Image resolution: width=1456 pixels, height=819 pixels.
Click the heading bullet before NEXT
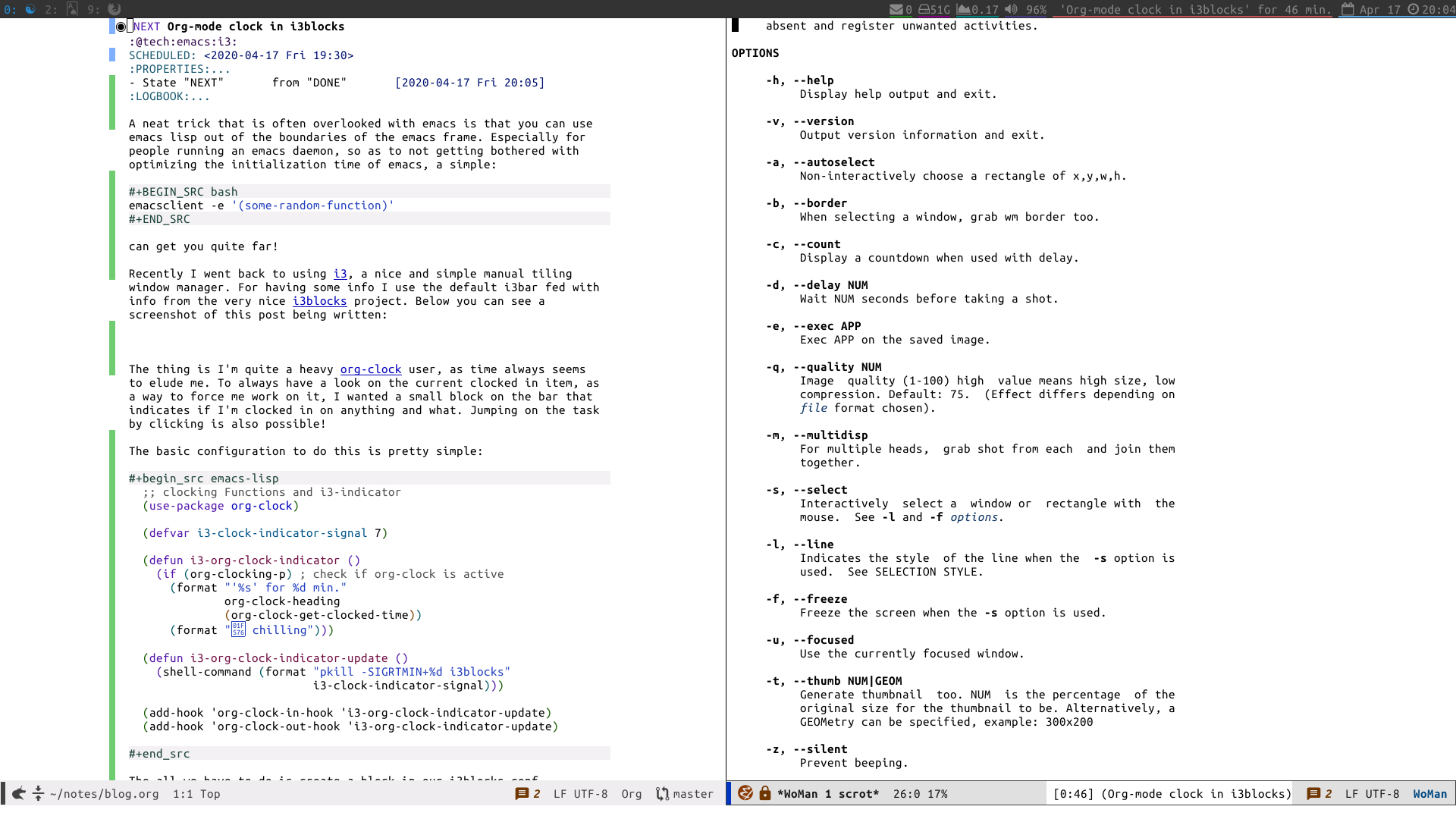121,27
